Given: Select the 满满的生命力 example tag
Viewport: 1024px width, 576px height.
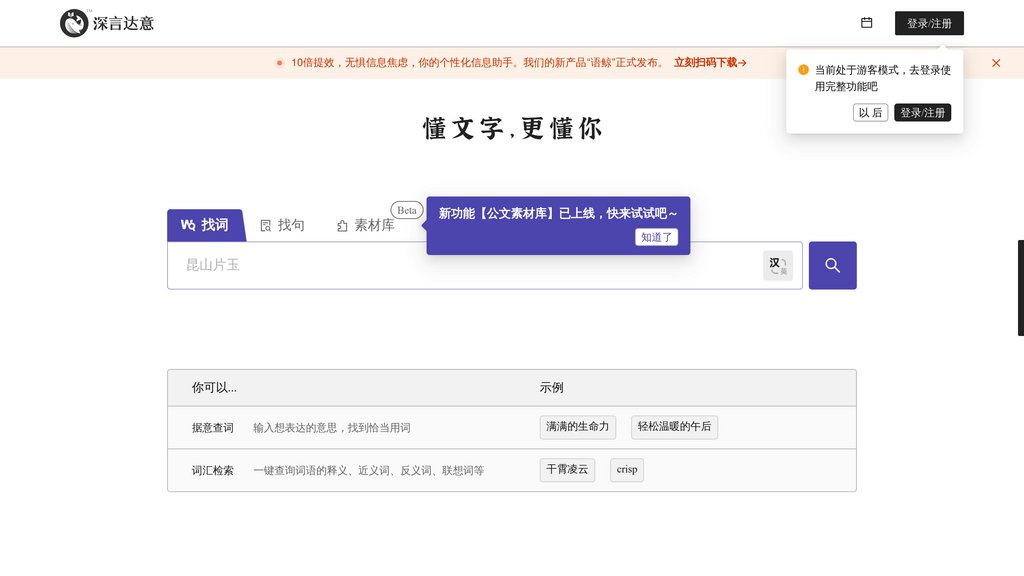Looking at the screenshot, I should pos(577,427).
